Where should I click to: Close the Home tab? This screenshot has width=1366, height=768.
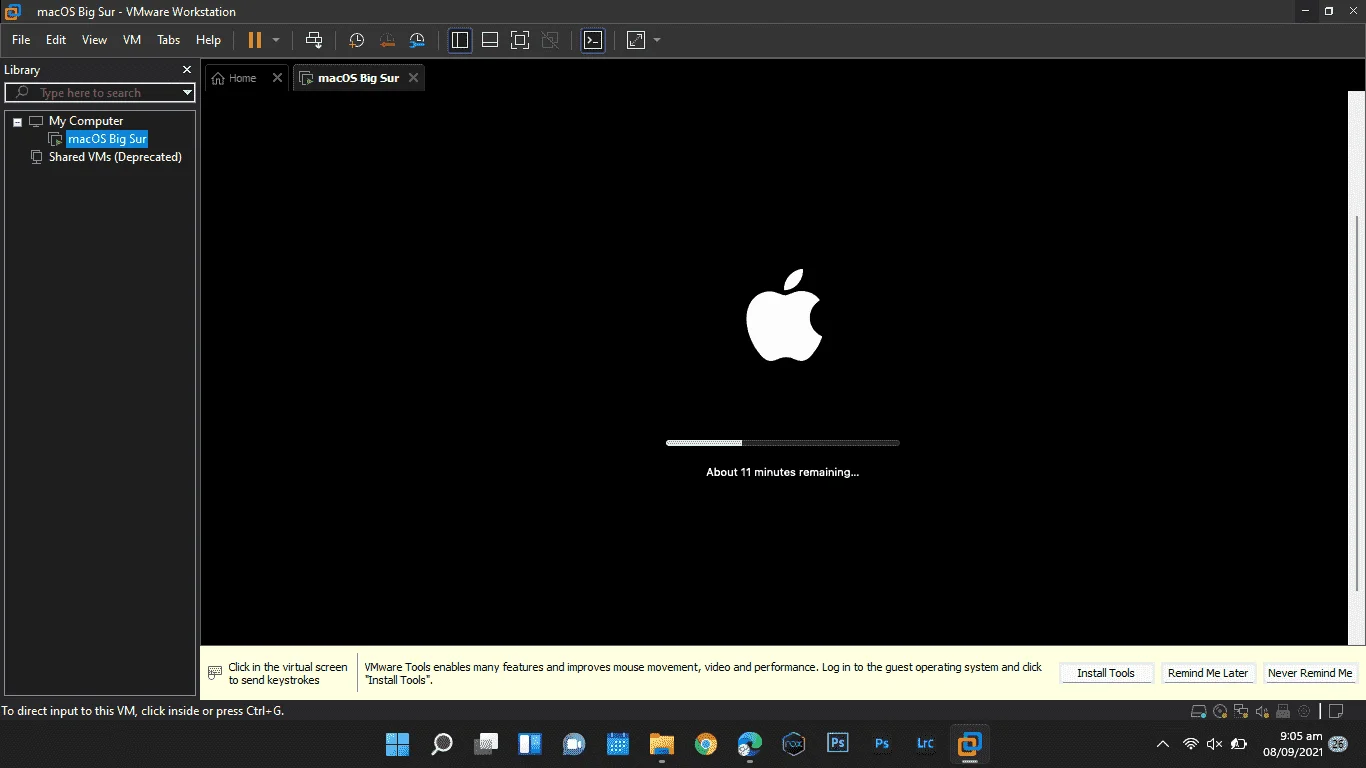coord(277,78)
